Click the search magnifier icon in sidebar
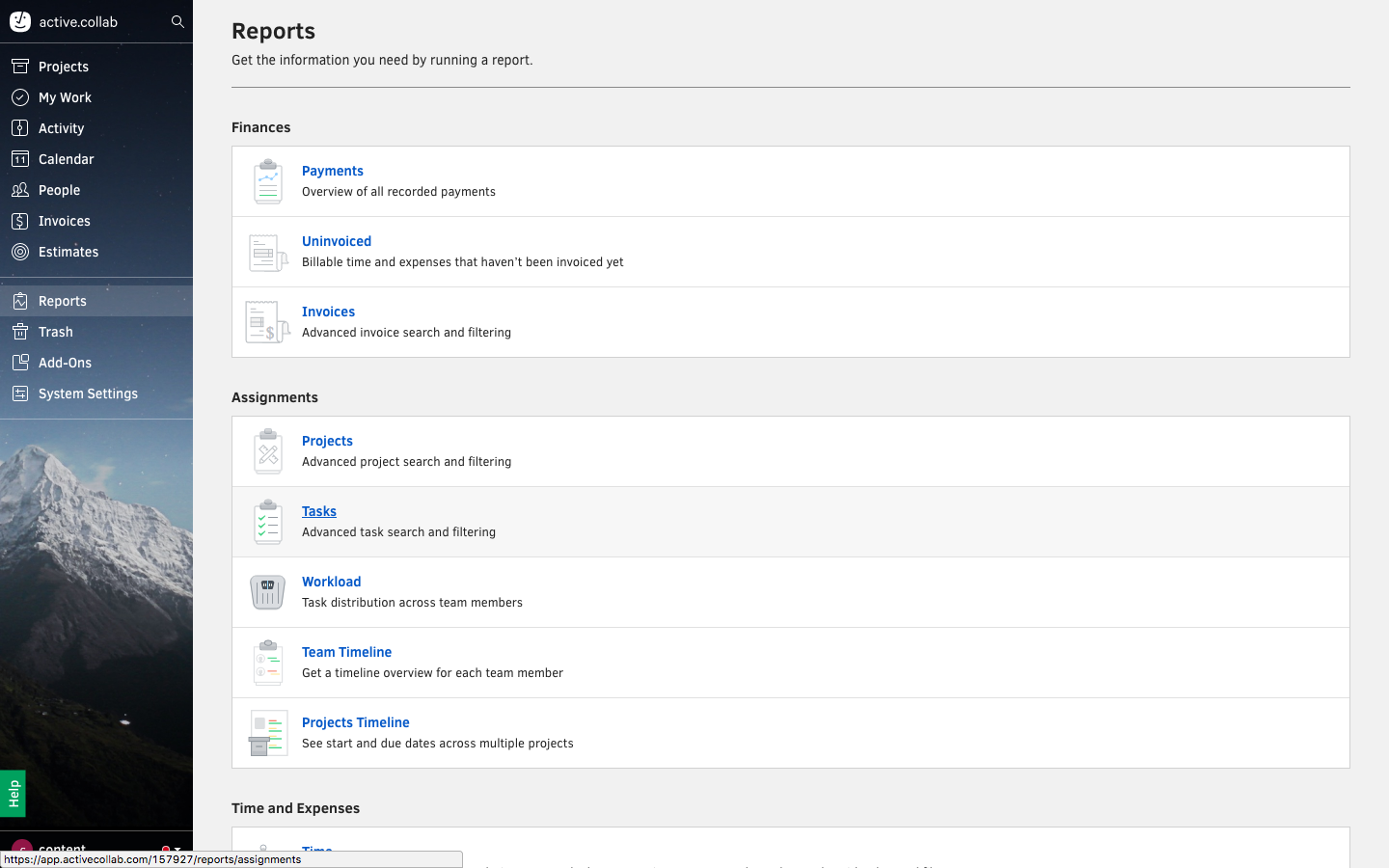1389x868 pixels. pos(177,21)
